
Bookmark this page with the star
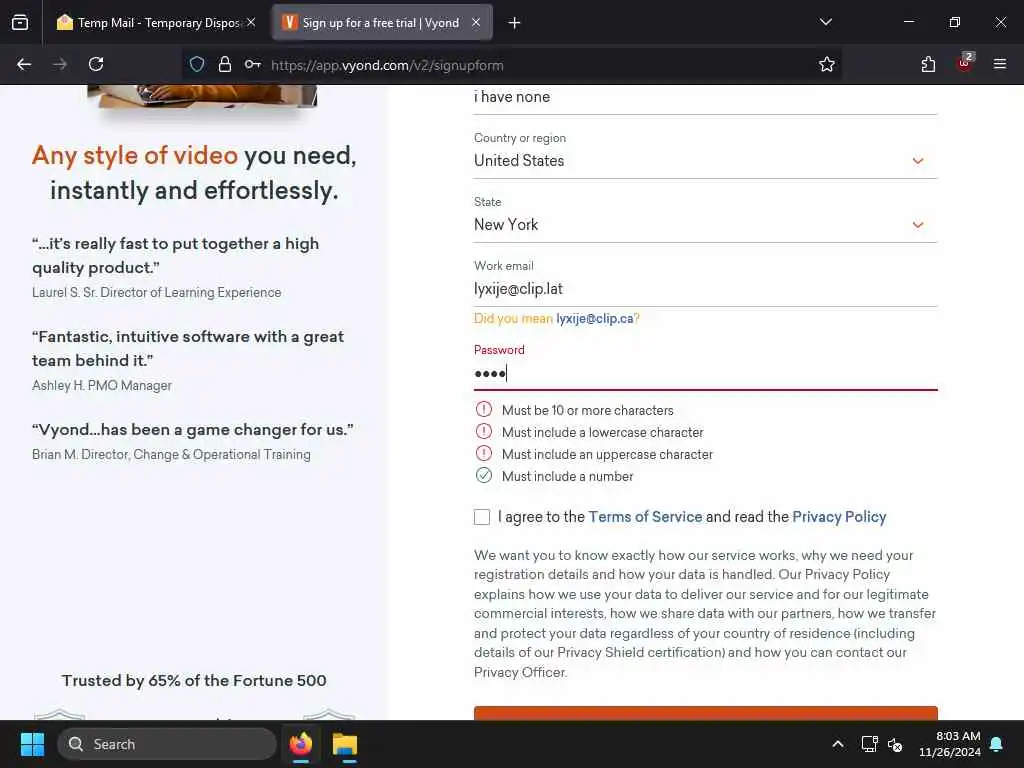[x=827, y=64]
